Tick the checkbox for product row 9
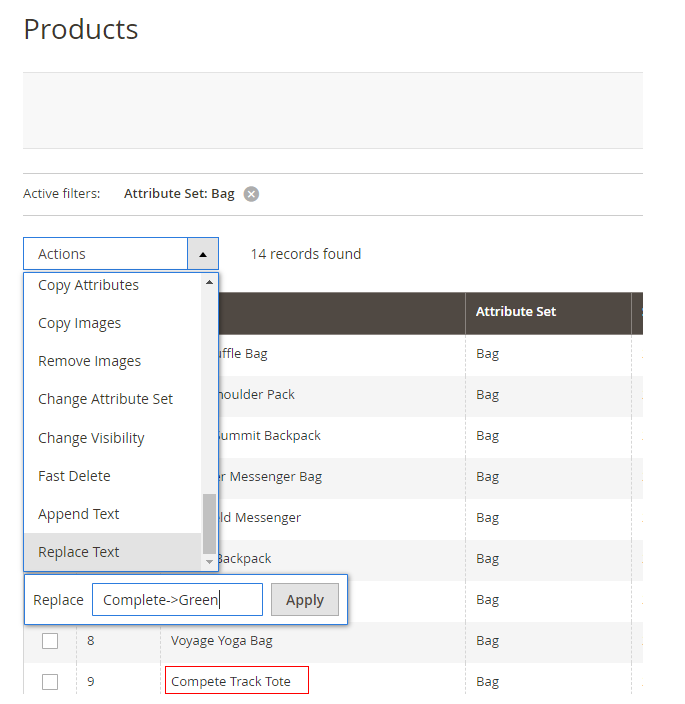The height and width of the screenshot is (704, 685). tap(50, 682)
